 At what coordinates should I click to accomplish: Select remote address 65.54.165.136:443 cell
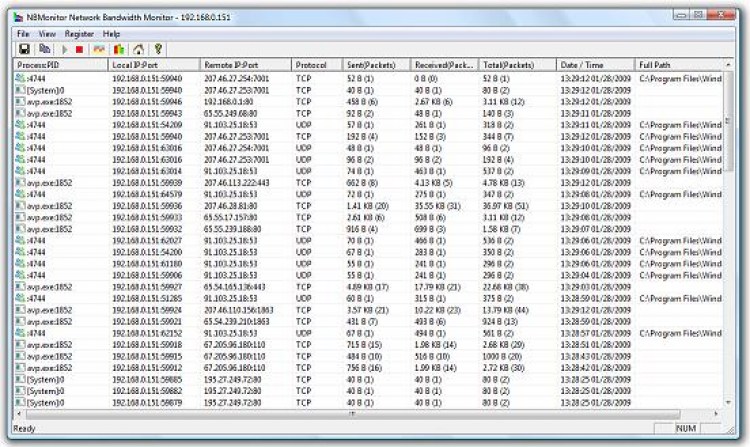234,287
